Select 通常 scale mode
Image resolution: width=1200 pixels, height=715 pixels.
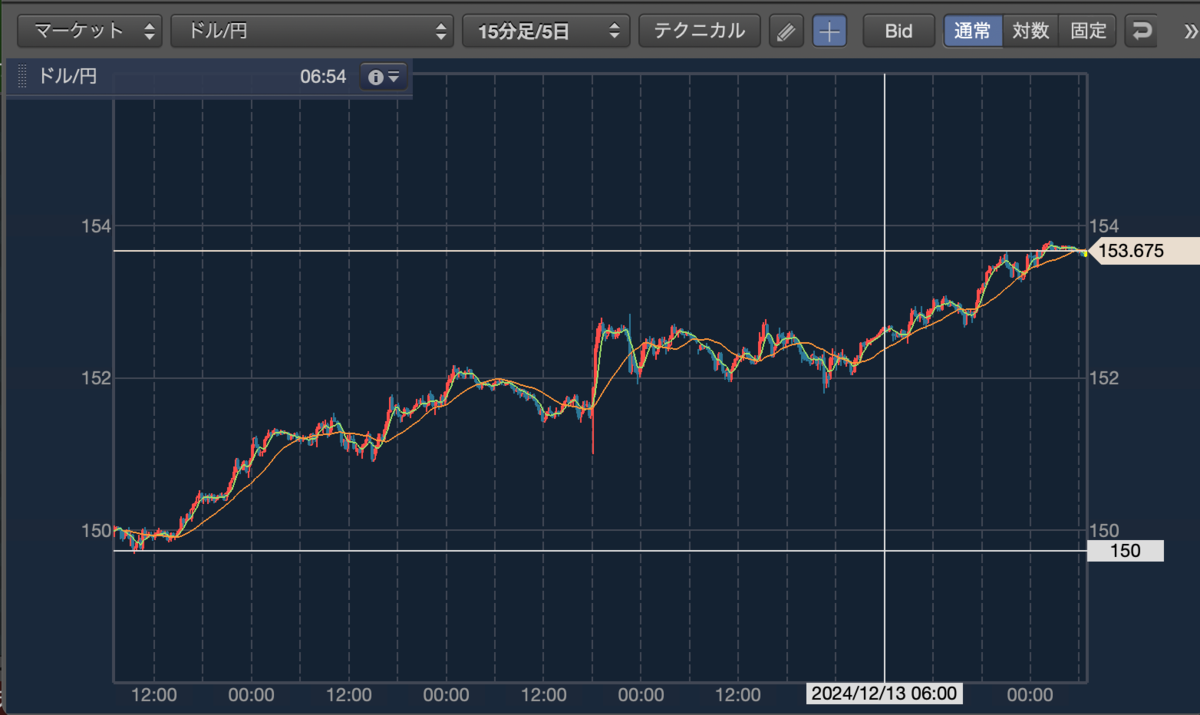971,31
